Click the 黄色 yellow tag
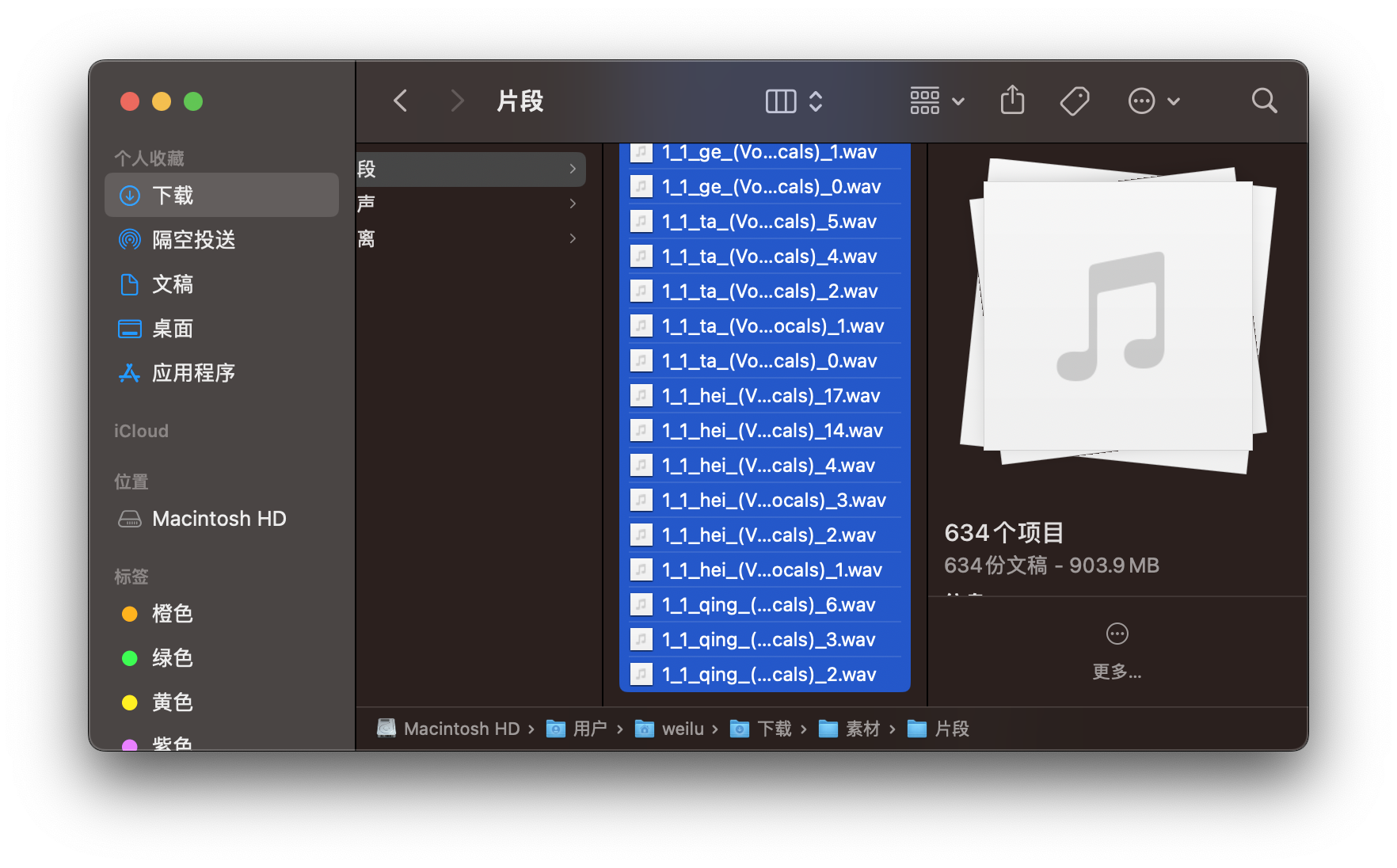 click(x=222, y=702)
